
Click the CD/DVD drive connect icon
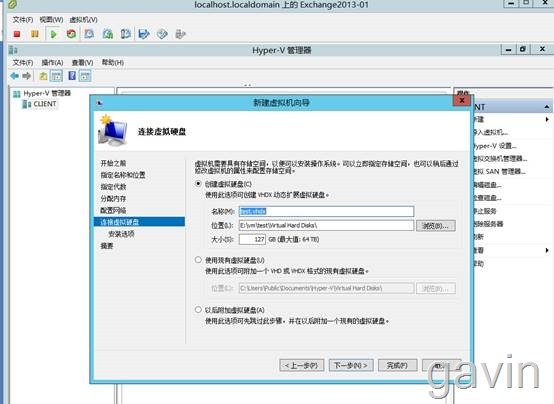pos(162,34)
